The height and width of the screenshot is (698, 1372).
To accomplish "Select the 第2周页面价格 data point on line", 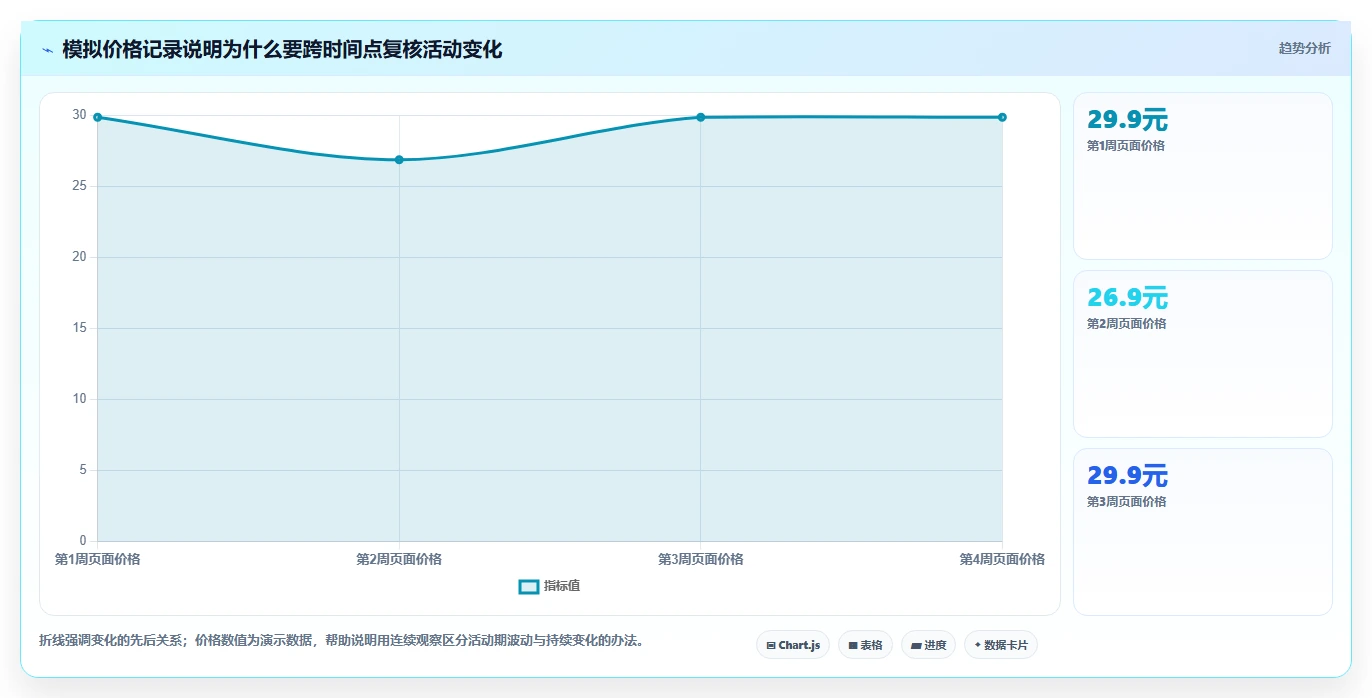I will 399,160.
